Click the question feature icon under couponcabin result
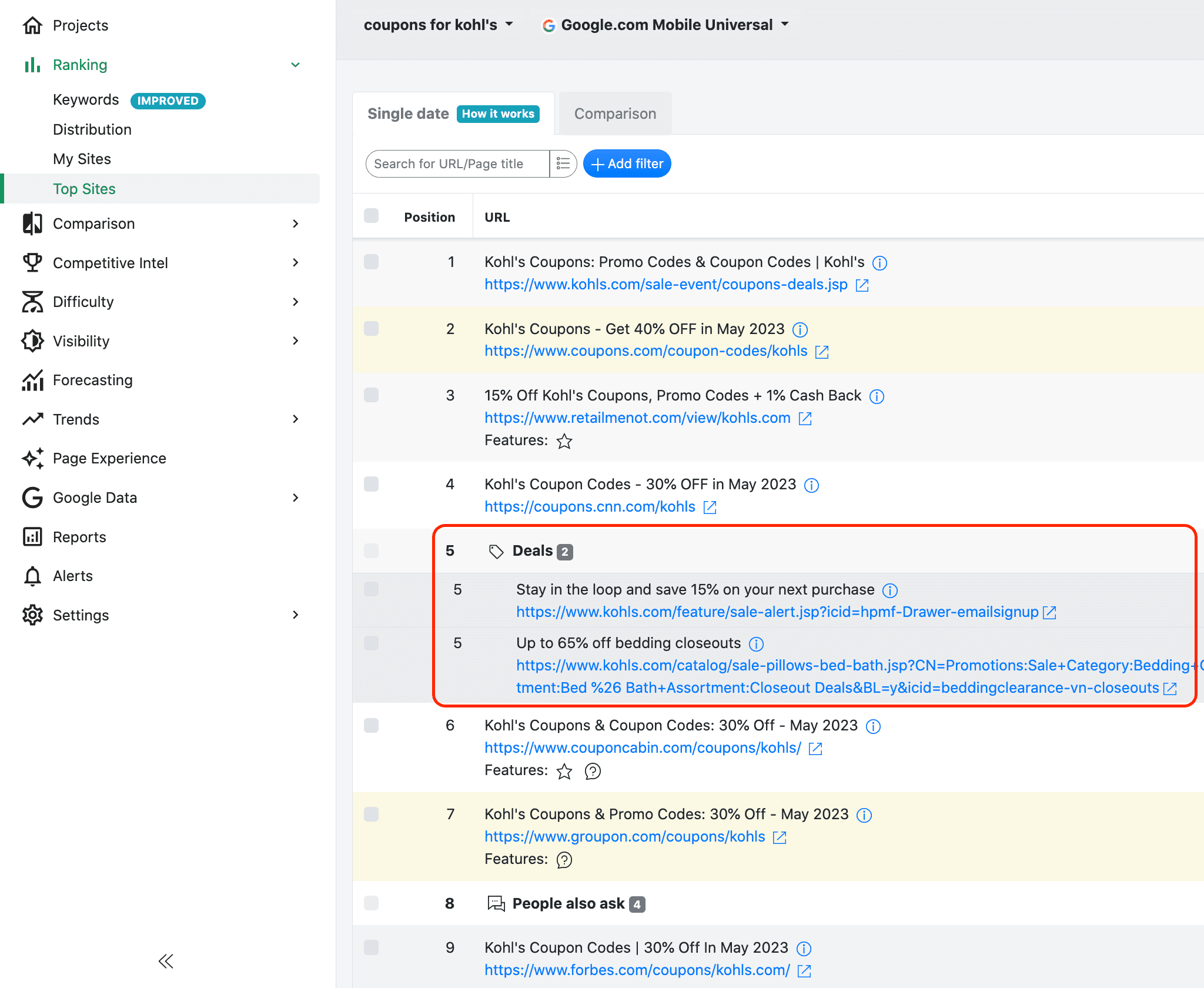This screenshot has width=1204, height=988. coord(593,771)
